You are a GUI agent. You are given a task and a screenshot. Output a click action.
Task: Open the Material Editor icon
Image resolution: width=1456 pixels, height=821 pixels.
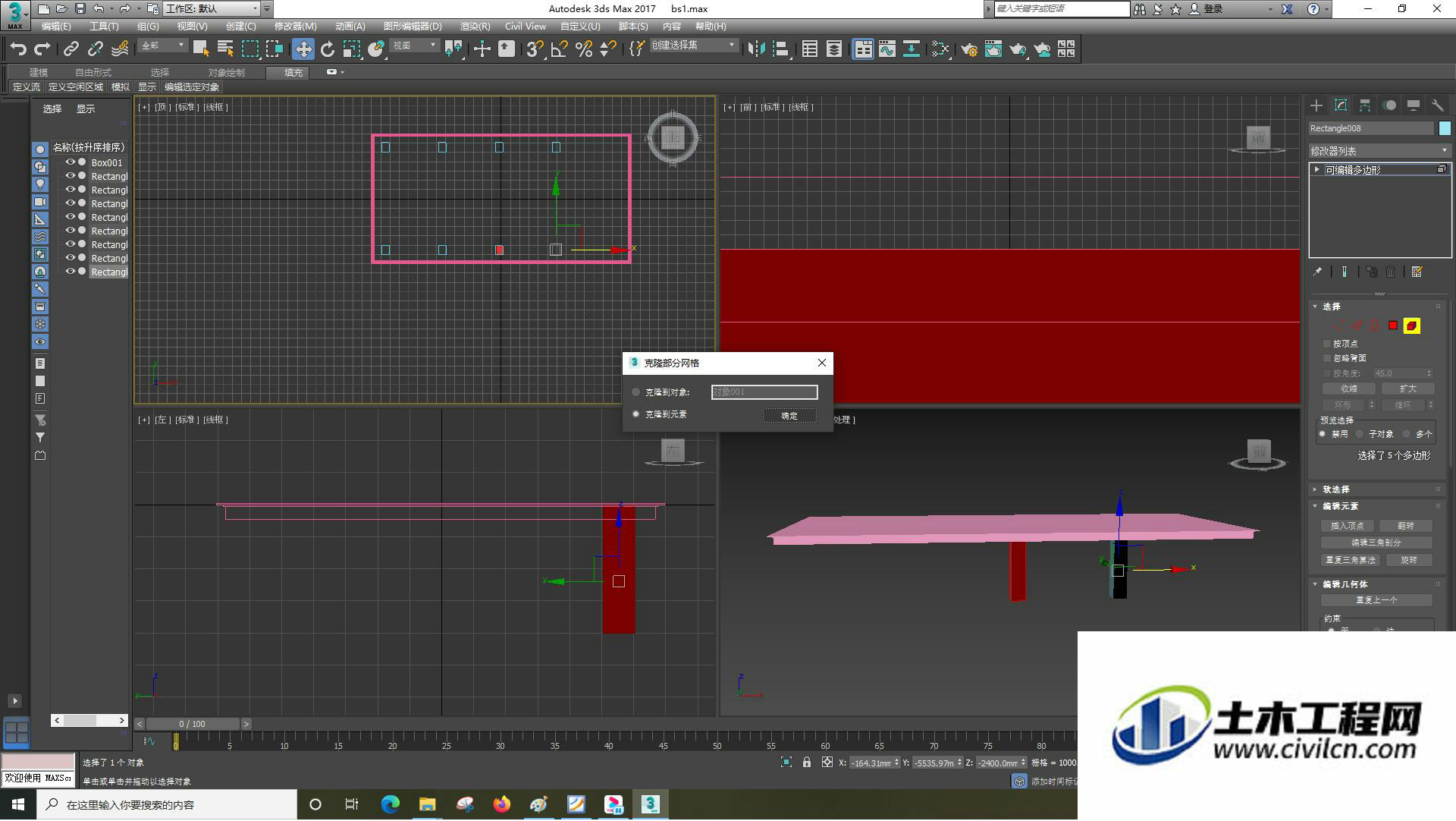940,49
